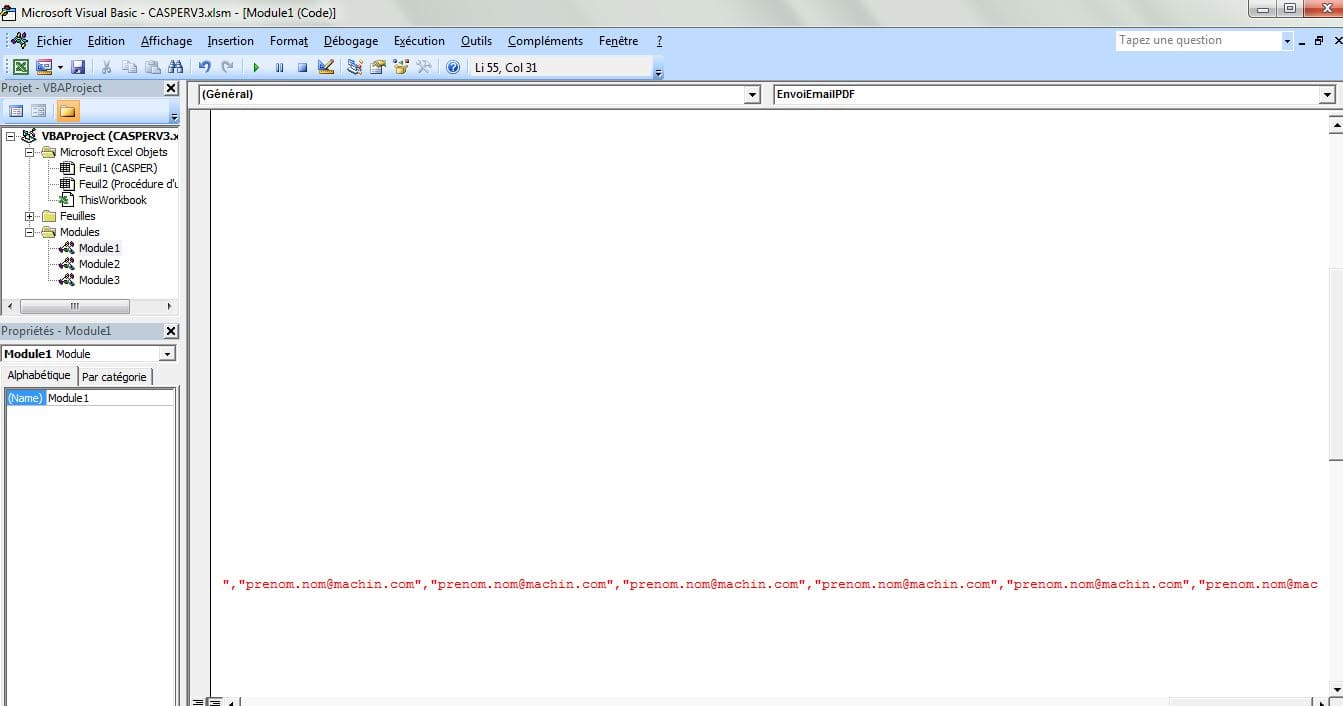The image size is (1343, 706).
Task: Open the Object Browser icon
Action: (401, 67)
